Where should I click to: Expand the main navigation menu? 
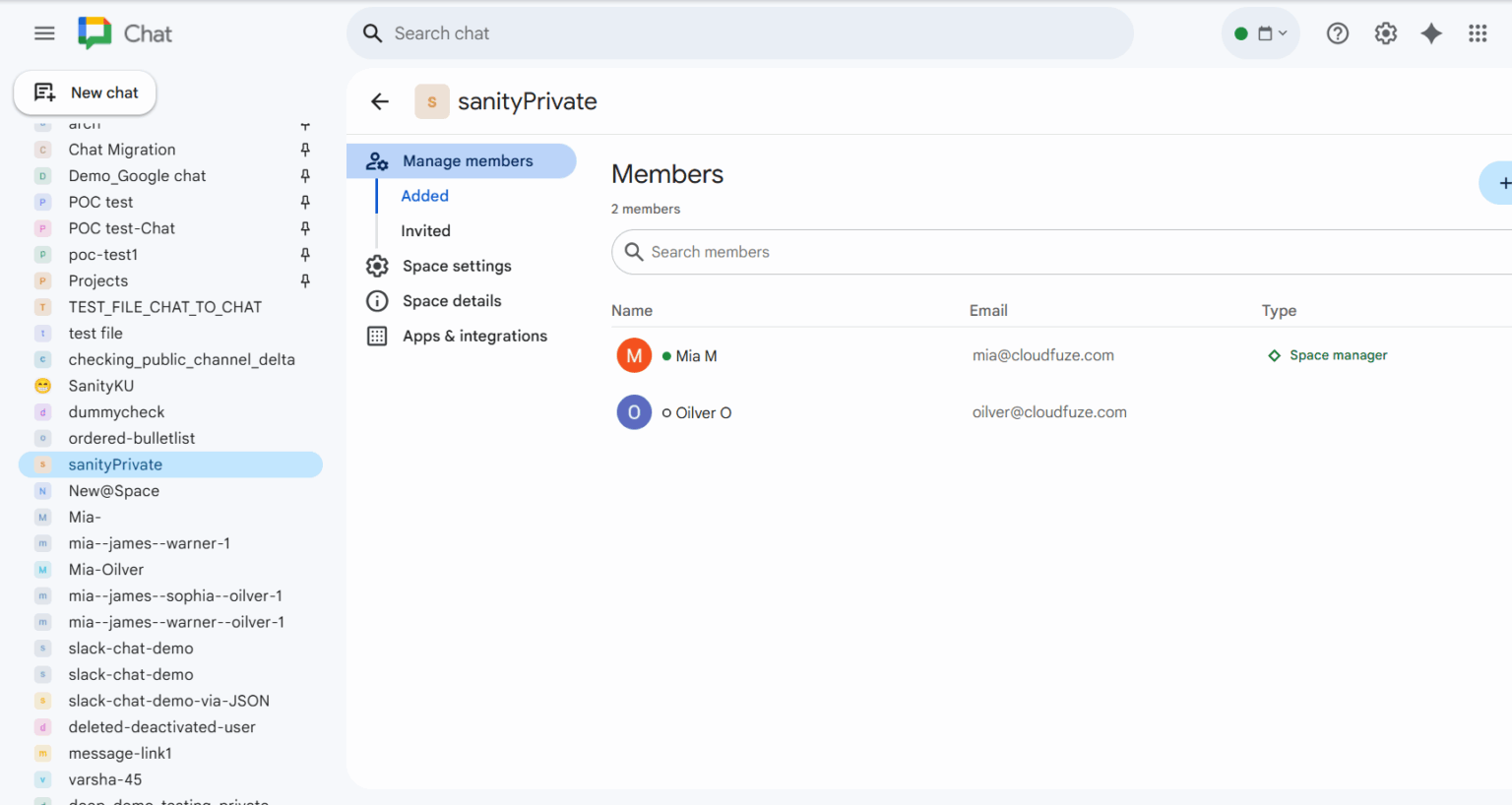(44, 32)
